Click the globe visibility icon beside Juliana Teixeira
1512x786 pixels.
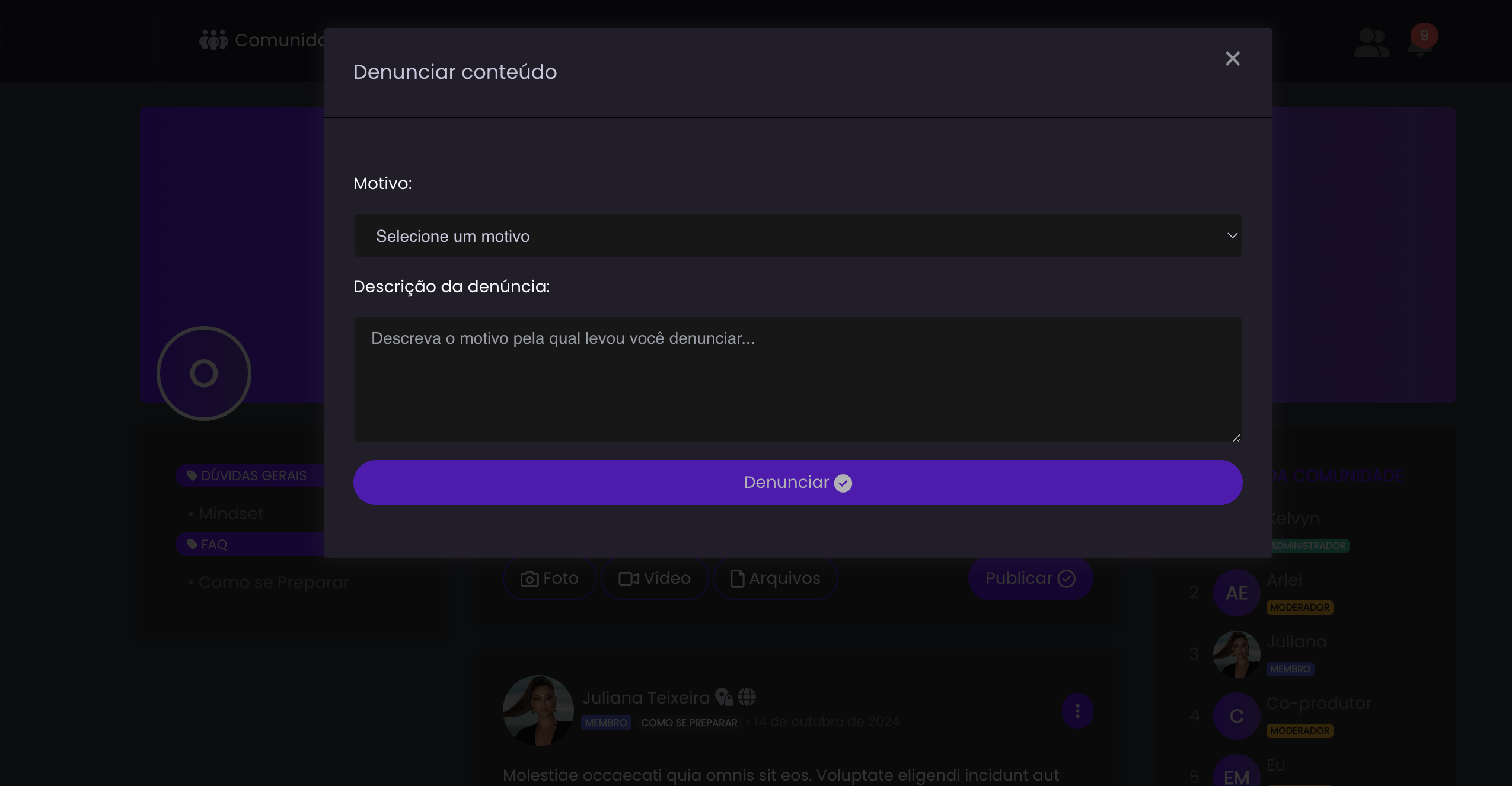[x=747, y=697]
